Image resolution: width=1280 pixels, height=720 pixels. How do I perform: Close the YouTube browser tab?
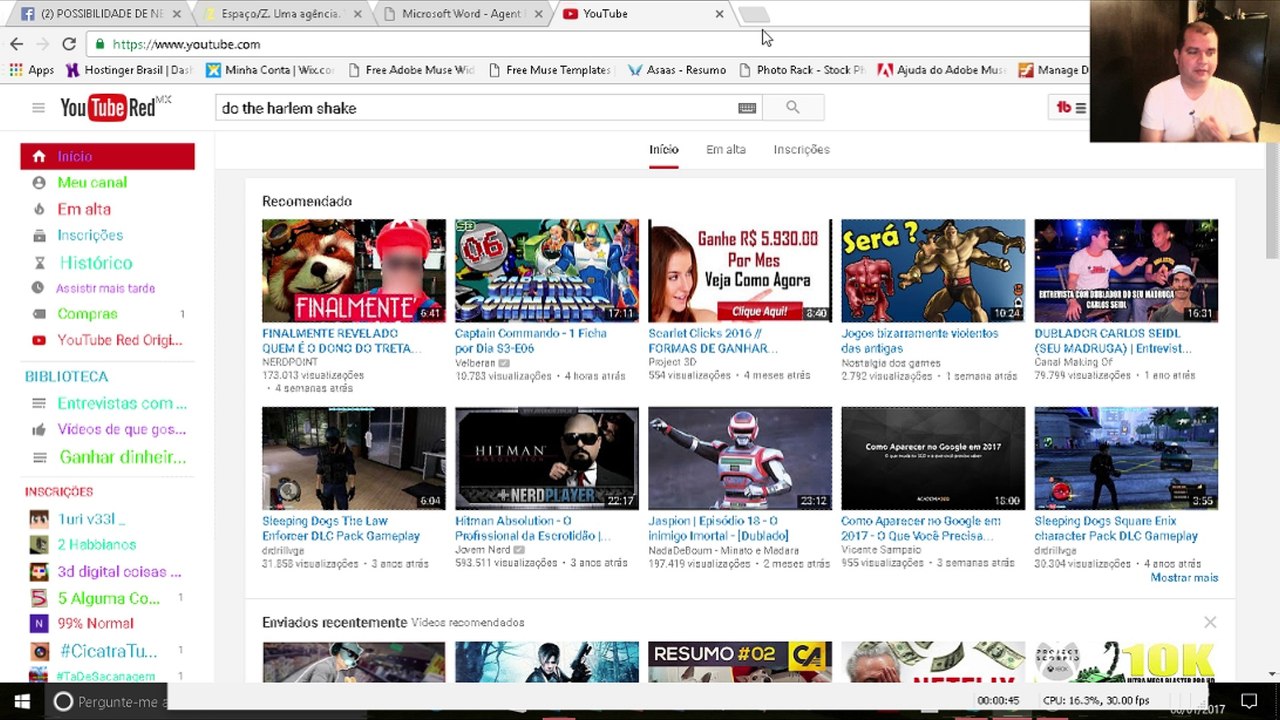tap(719, 14)
